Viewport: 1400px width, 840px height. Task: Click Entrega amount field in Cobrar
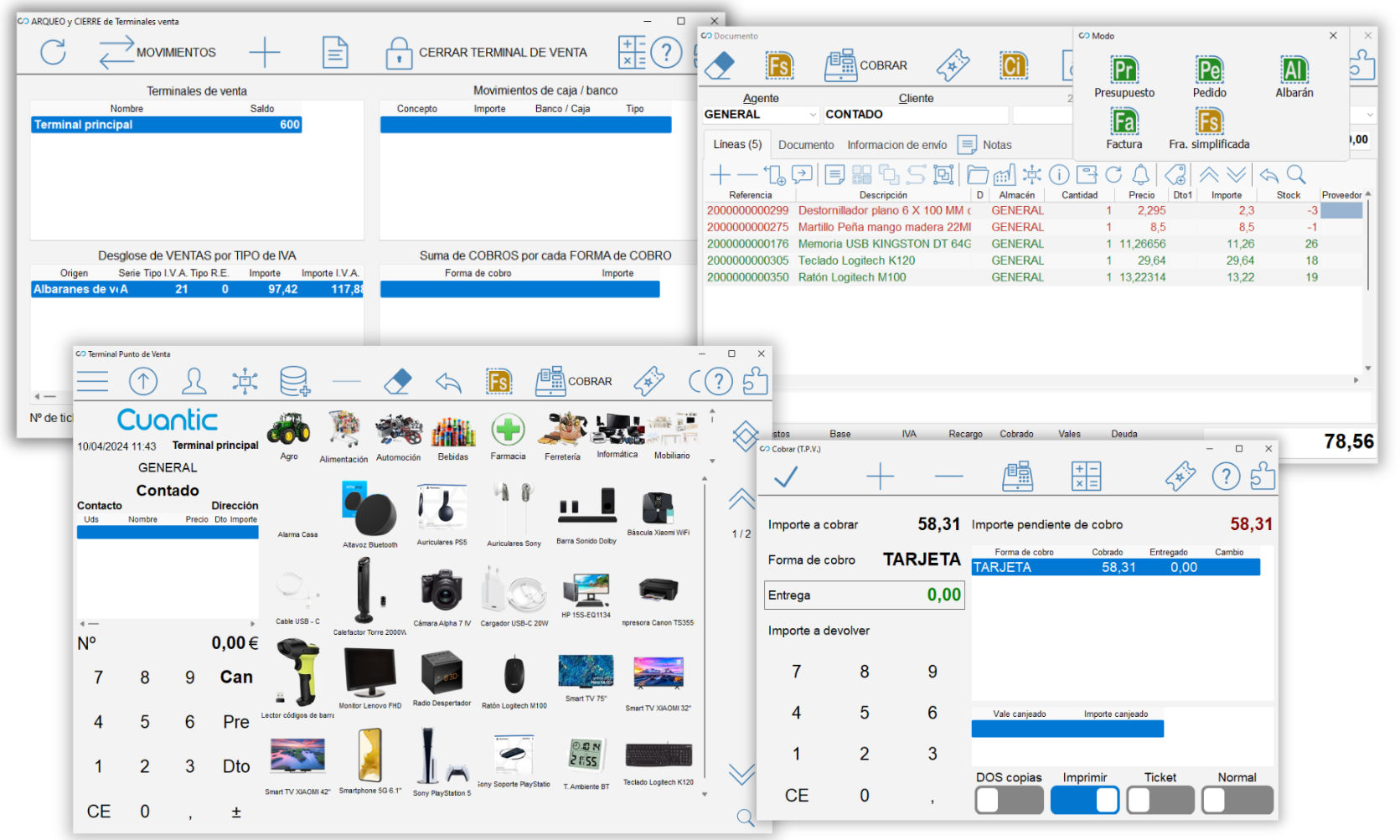865,595
